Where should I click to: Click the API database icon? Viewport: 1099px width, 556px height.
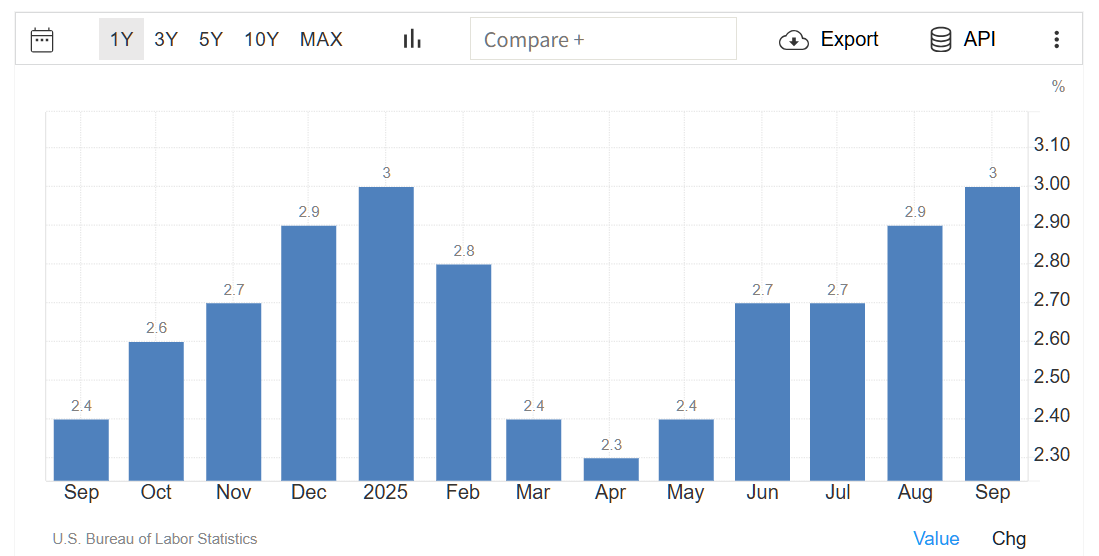click(x=940, y=40)
